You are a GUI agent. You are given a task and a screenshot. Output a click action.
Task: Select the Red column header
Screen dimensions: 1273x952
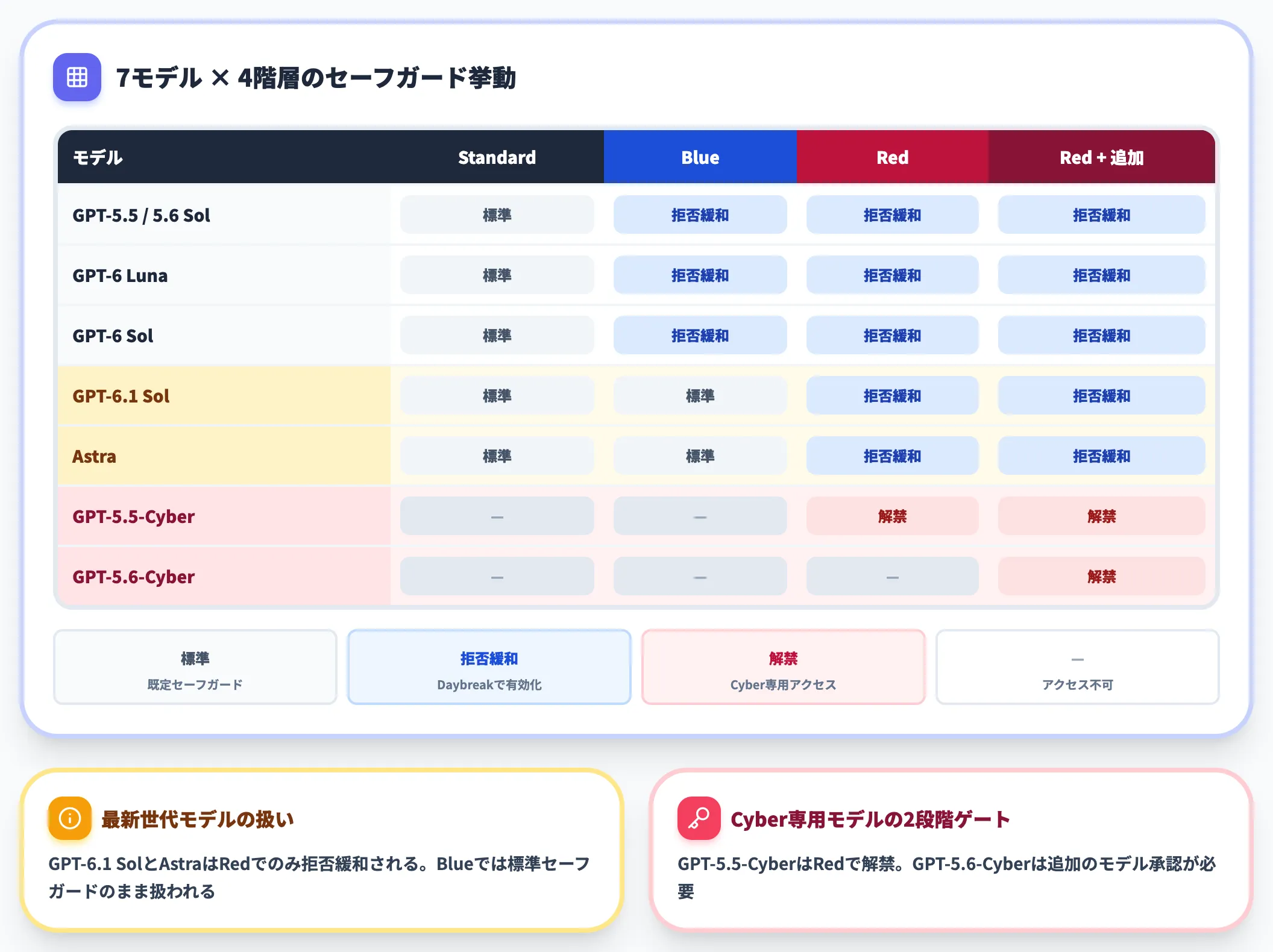(x=892, y=157)
